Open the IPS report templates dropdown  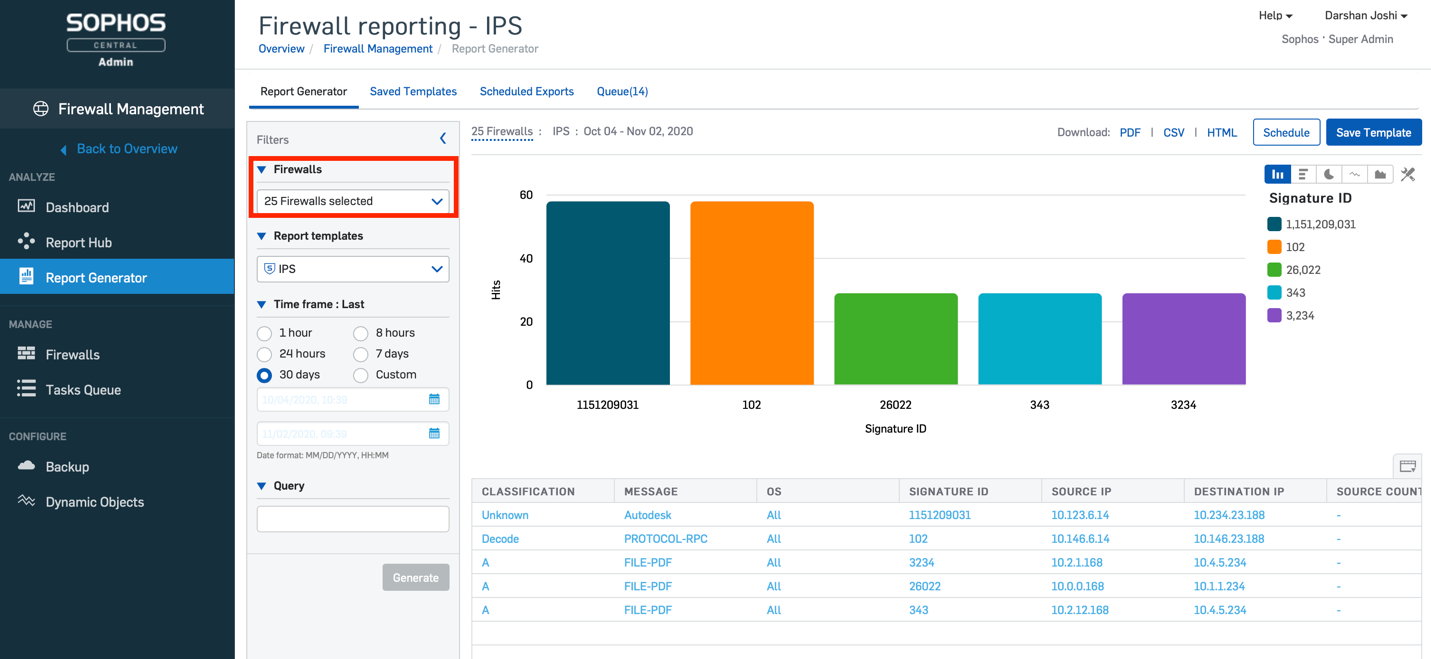click(353, 269)
